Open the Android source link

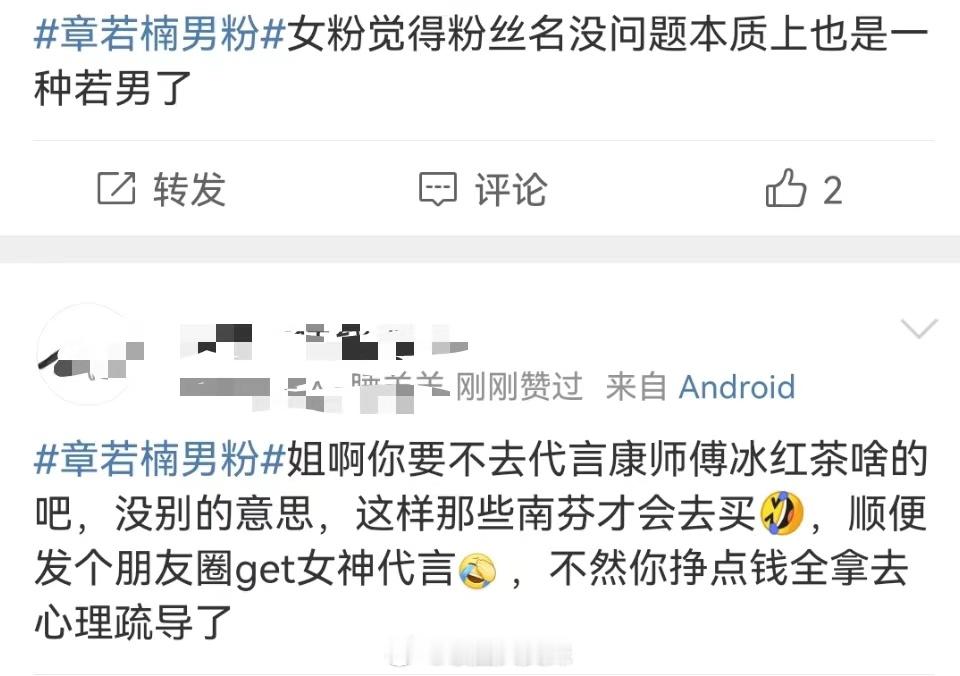[737, 387]
